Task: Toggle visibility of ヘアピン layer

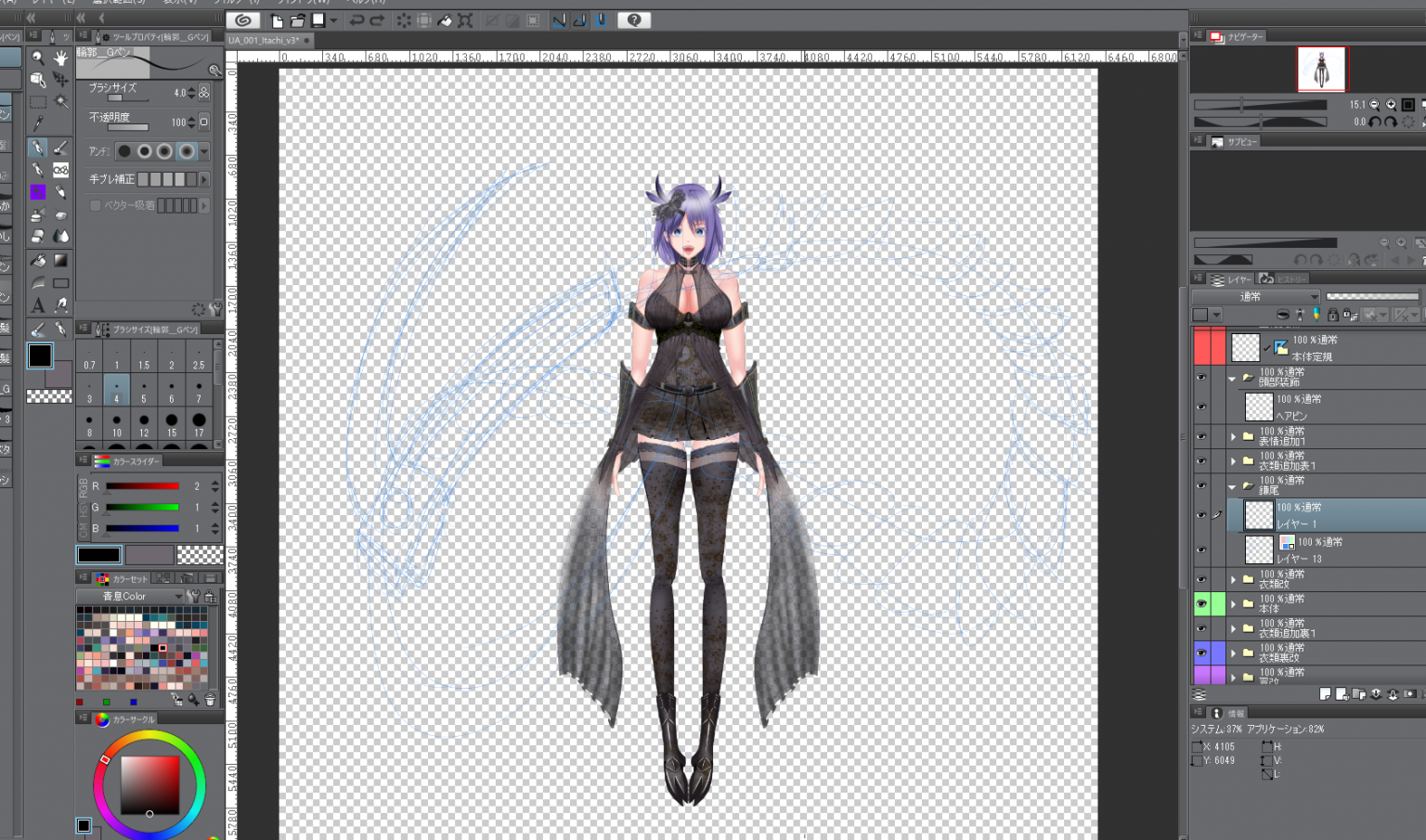Action: click(1201, 407)
